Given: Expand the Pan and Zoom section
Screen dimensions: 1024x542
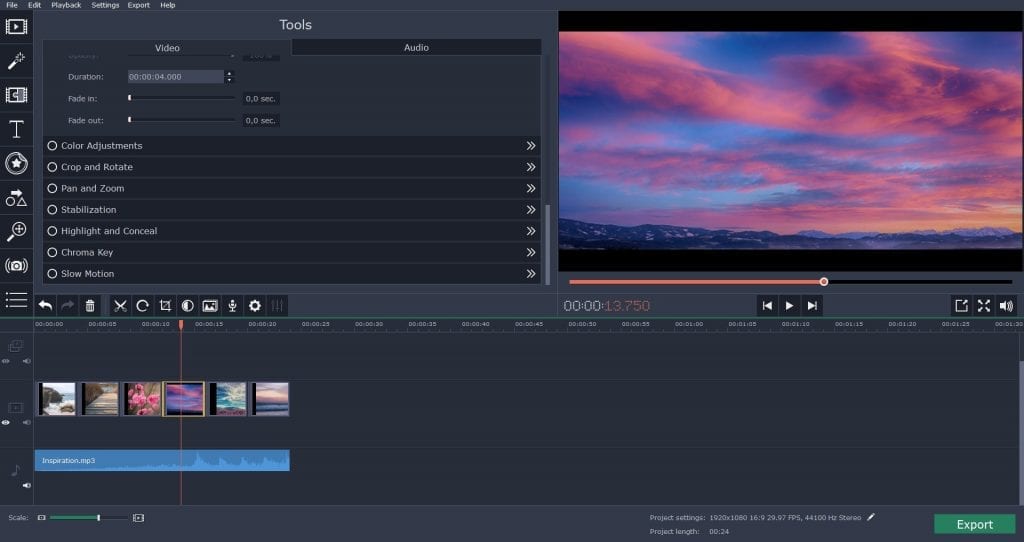Looking at the screenshot, I should [531, 188].
